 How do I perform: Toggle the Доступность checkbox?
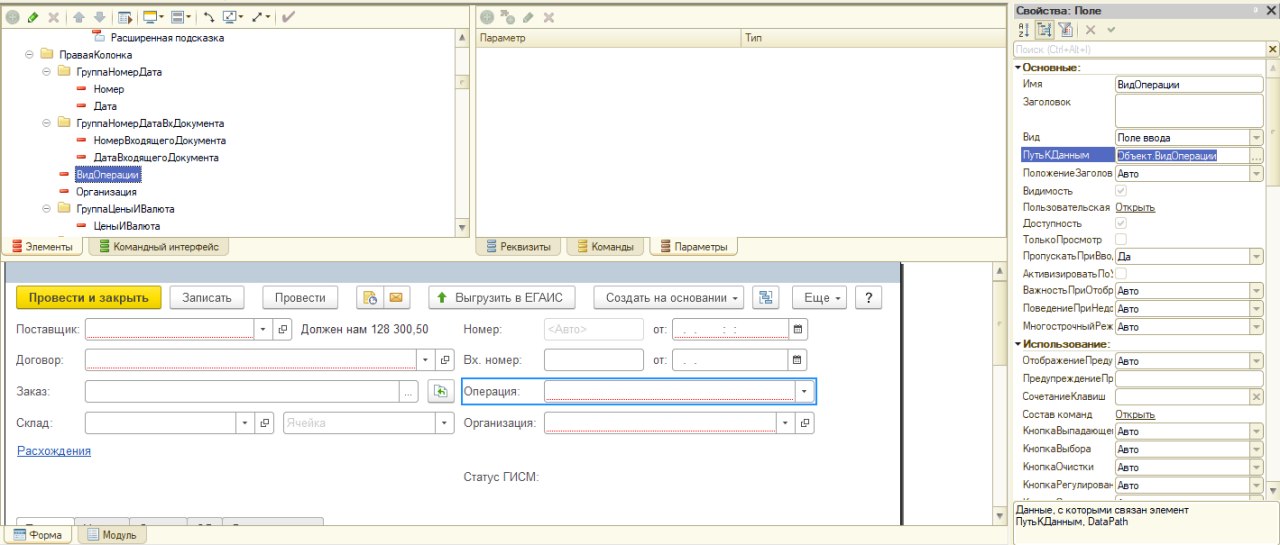(1121, 222)
